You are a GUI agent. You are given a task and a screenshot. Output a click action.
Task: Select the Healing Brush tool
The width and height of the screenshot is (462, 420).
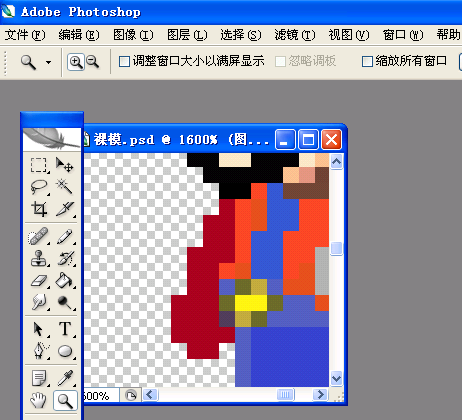(39, 236)
